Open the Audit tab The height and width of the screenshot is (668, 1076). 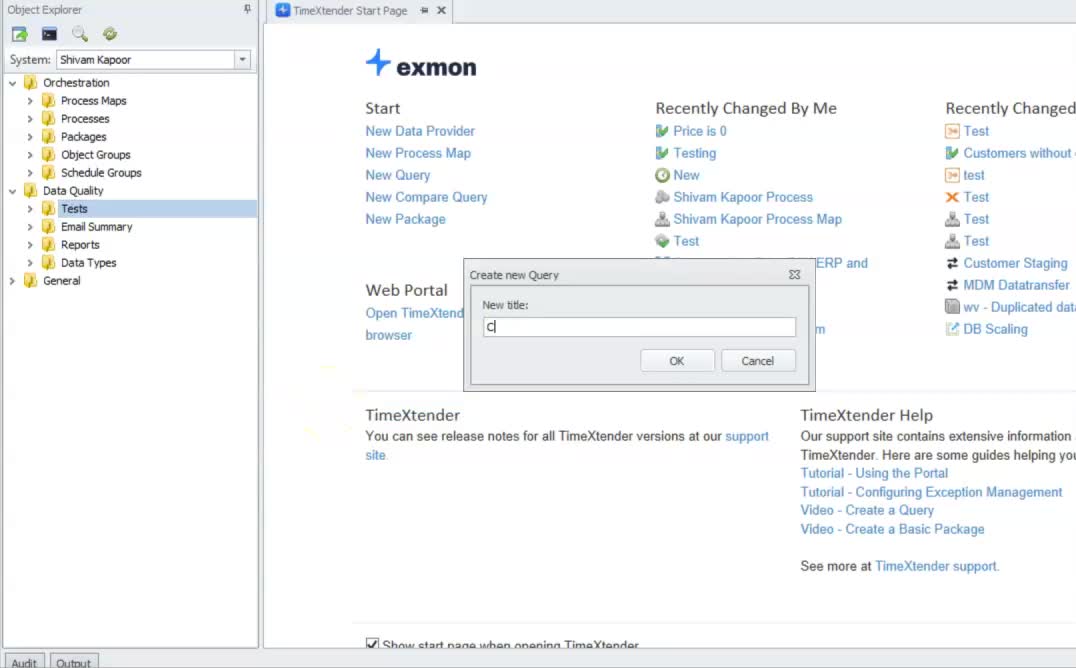pos(24,661)
